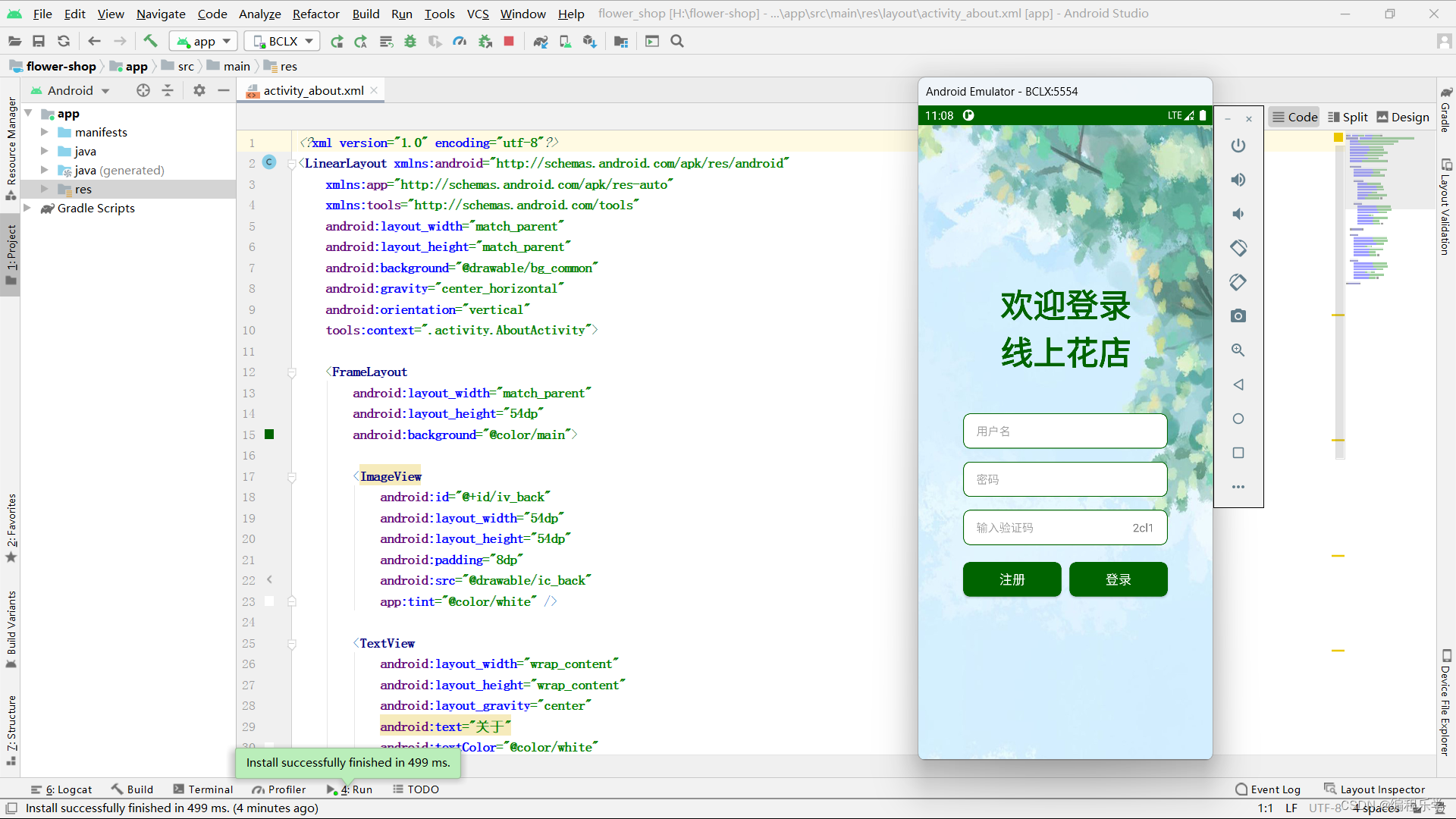Click the emulator zoom magnifier icon
Viewport: 1456px width, 819px height.
coord(1238,350)
